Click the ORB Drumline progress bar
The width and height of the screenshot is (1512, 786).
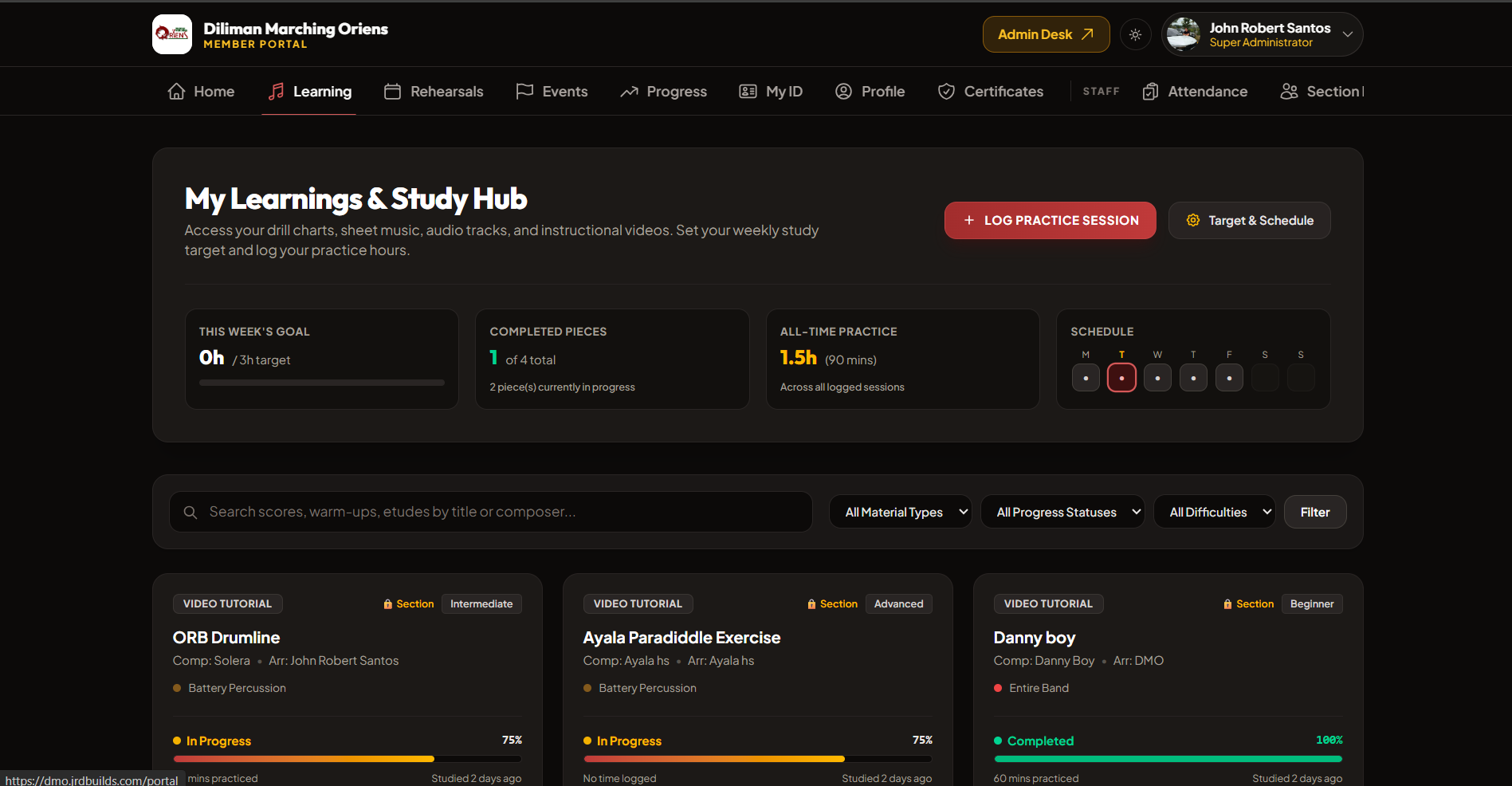[x=347, y=759]
